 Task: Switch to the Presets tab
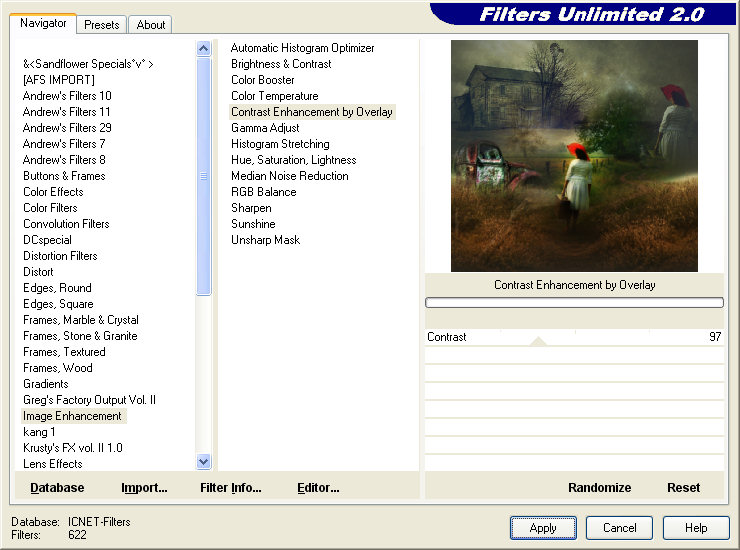pos(101,25)
